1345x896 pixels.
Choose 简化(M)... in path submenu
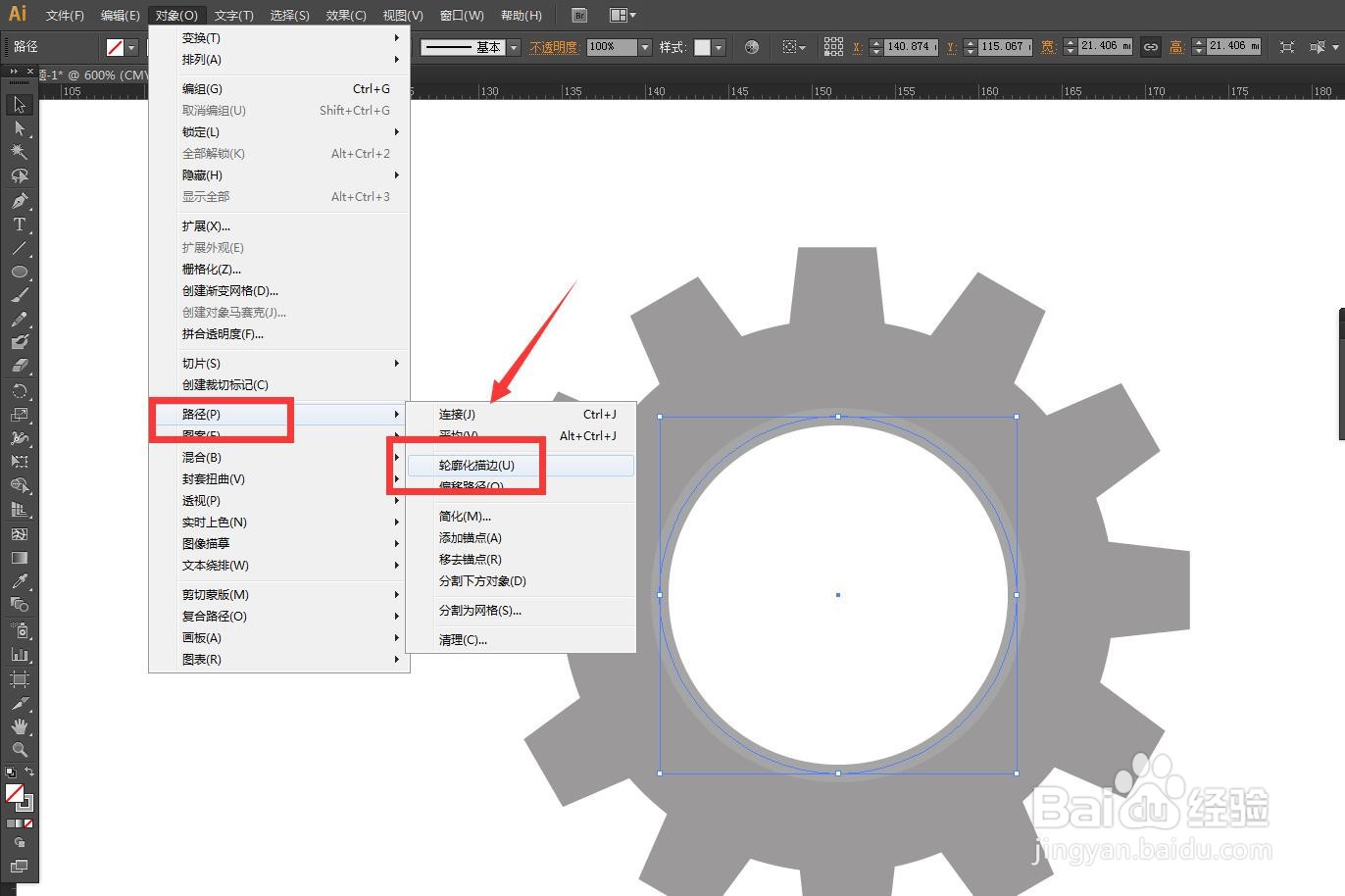tap(522, 516)
